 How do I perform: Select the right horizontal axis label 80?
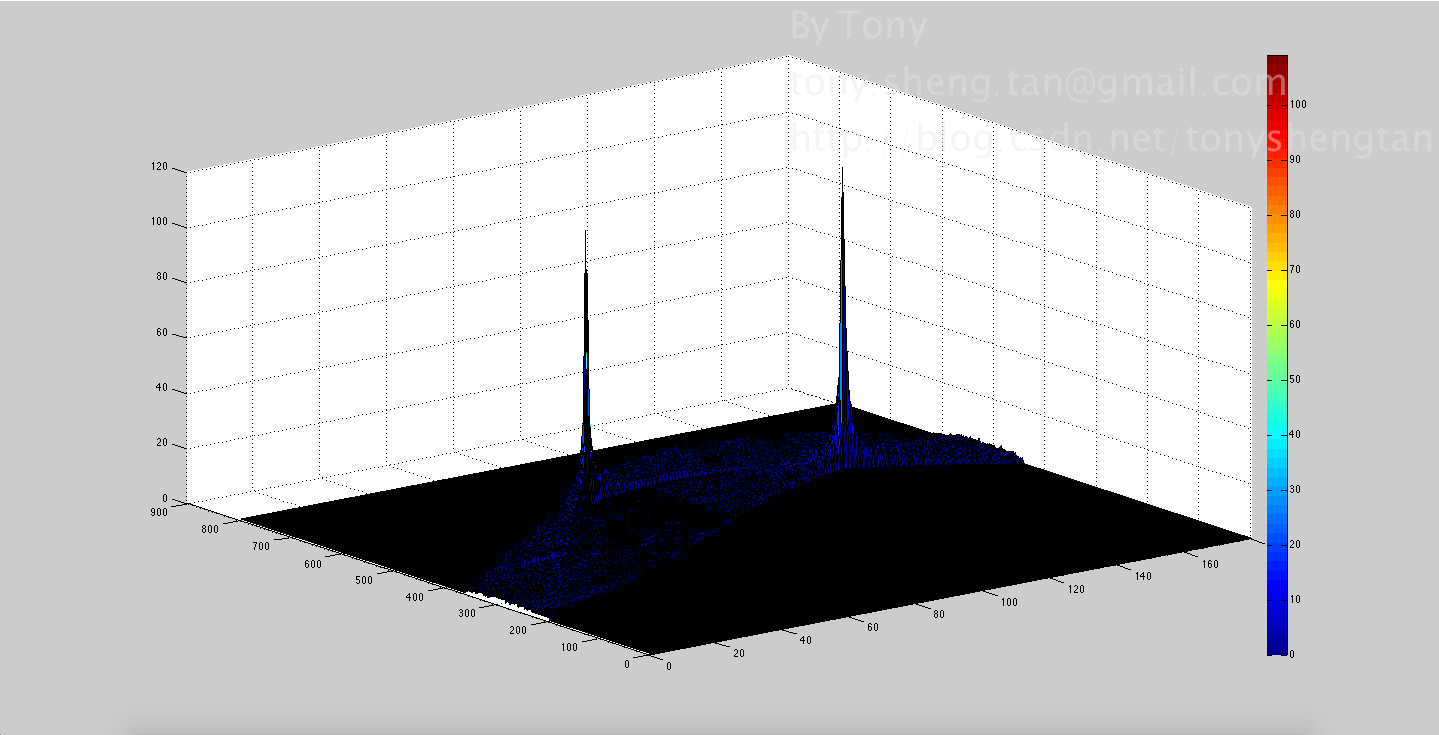(938, 614)
